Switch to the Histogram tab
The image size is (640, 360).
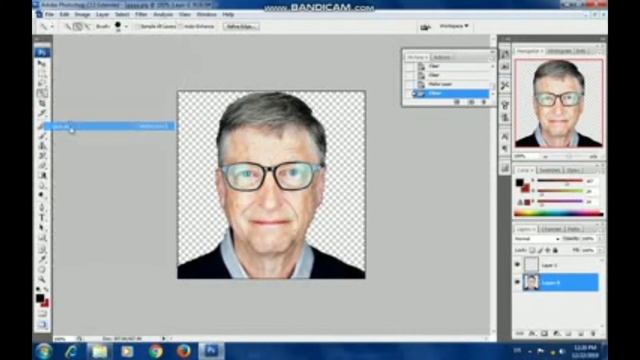tap(559, 51)
